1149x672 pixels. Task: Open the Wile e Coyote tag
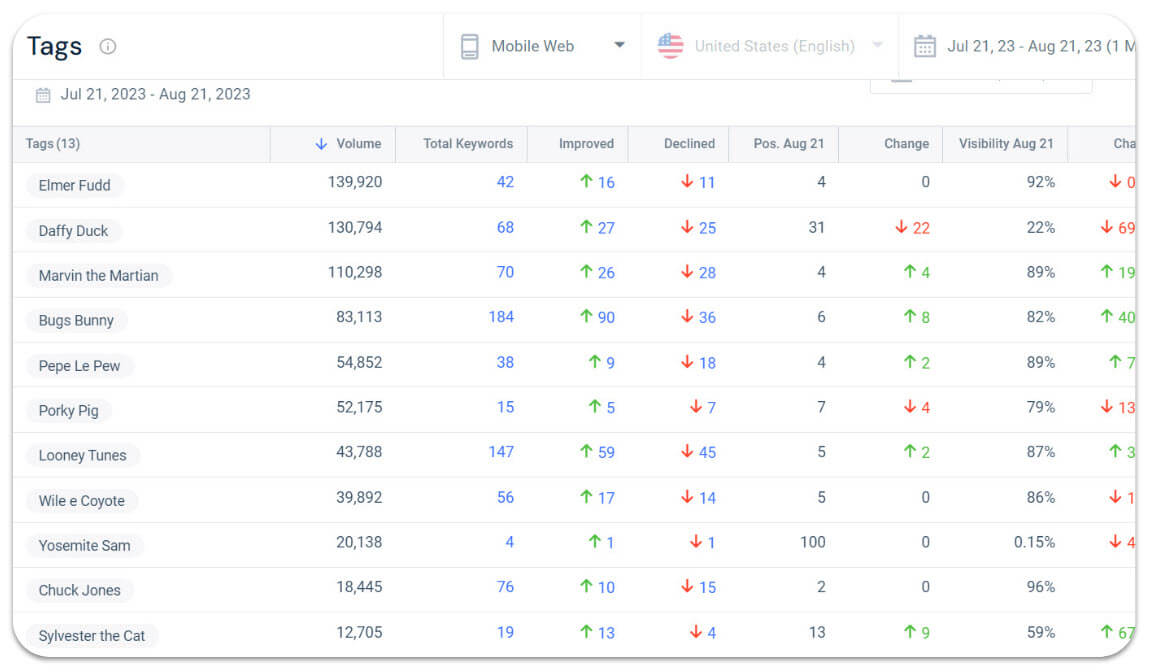(81, 501)
